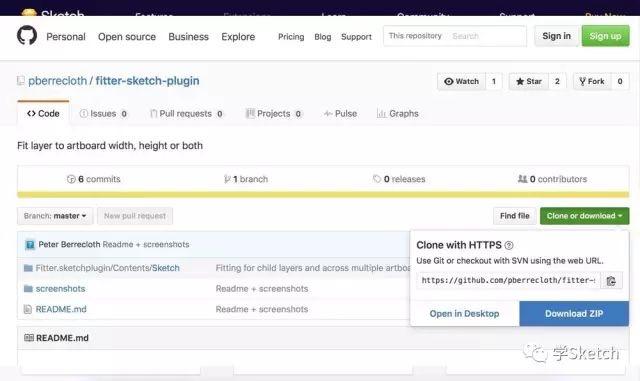Image resolution: width=640 pixels, height=381 pixels.
Task: Switch to the Pull requests tab
Action: click(186, 114)
